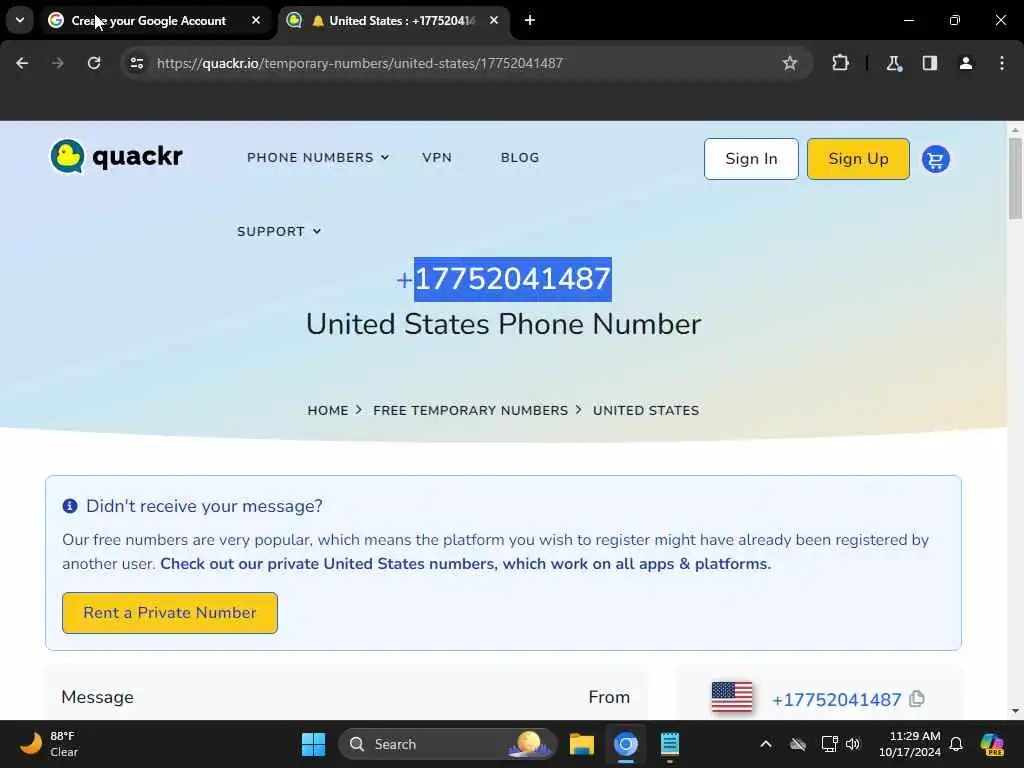View site information icon in address bar
The height and width of the screenshot is (768, 1024).
coord(136,63)
